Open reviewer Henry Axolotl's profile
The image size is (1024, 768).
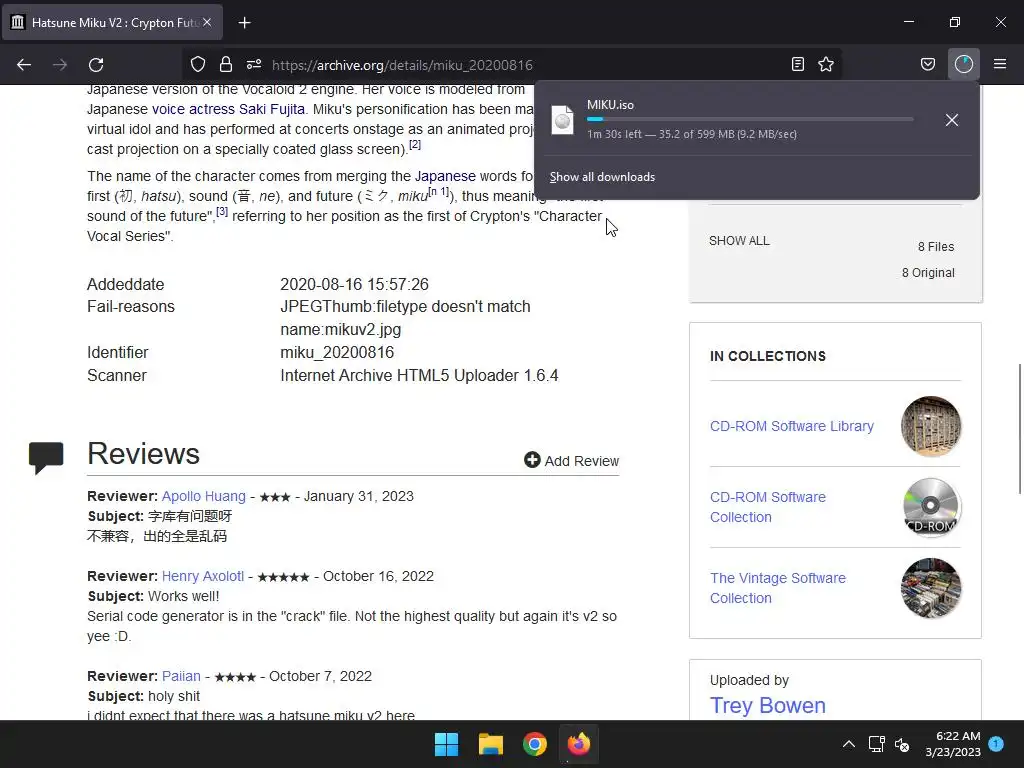coord(202,577)
